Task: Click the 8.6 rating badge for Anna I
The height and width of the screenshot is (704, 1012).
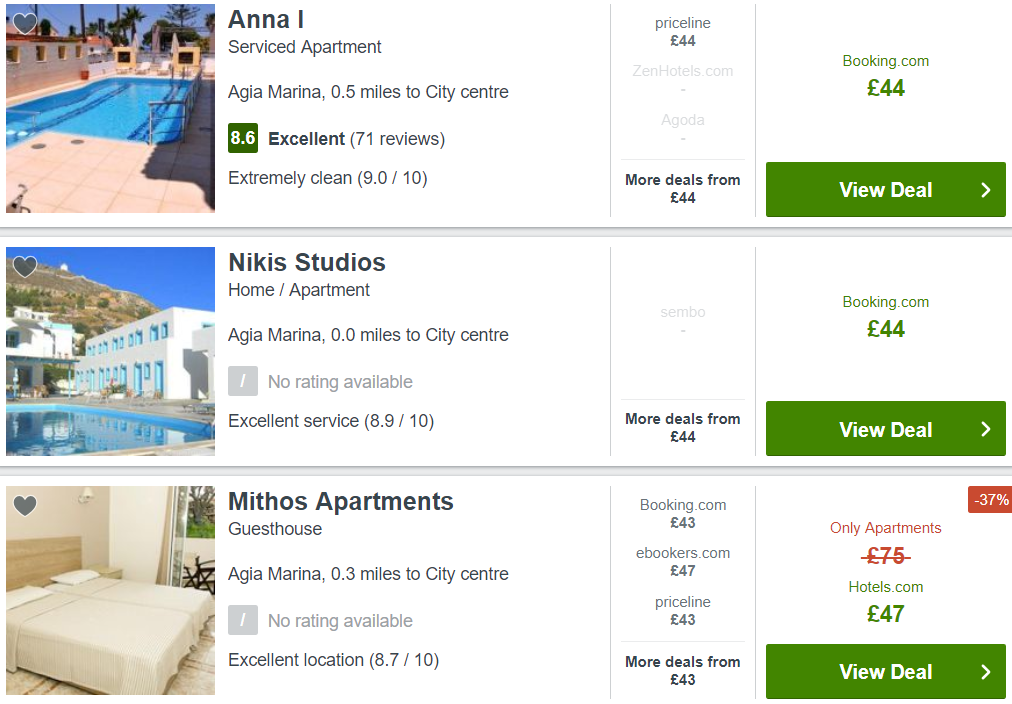Action: 243,138
